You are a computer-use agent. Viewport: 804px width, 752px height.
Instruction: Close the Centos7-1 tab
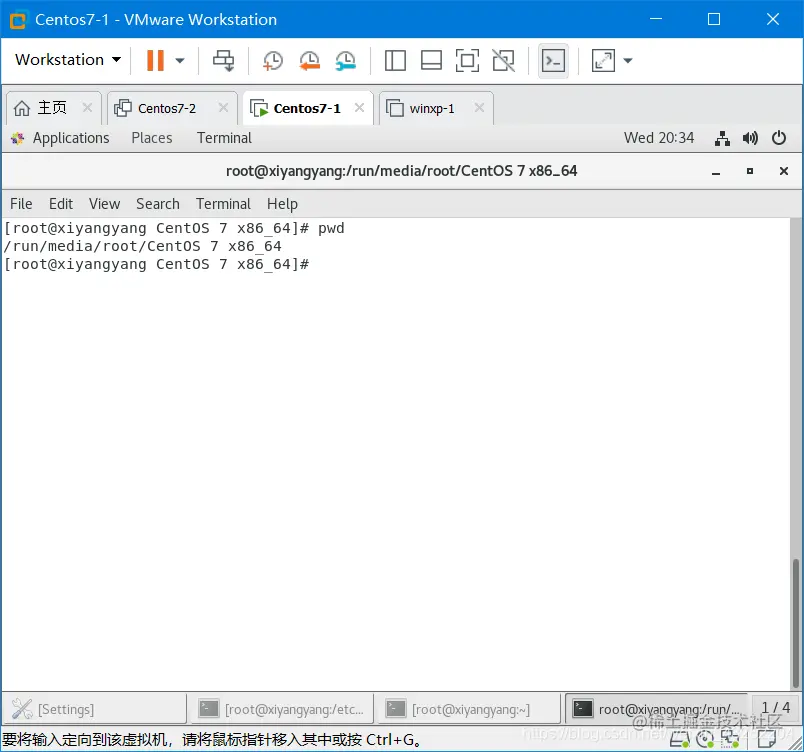[x=359, y=108]
